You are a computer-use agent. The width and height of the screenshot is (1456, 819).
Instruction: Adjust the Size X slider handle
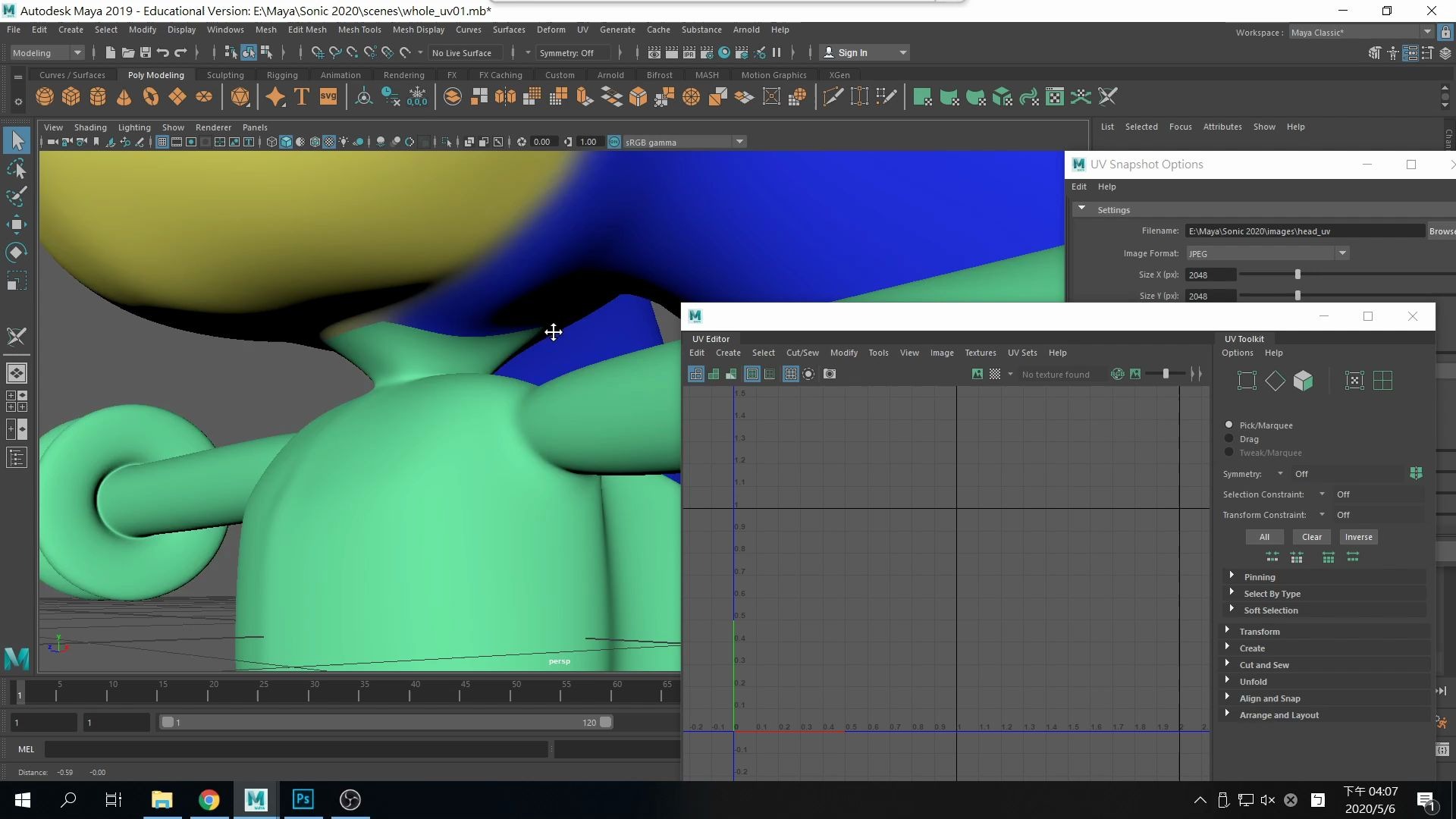pos(1298,275)
